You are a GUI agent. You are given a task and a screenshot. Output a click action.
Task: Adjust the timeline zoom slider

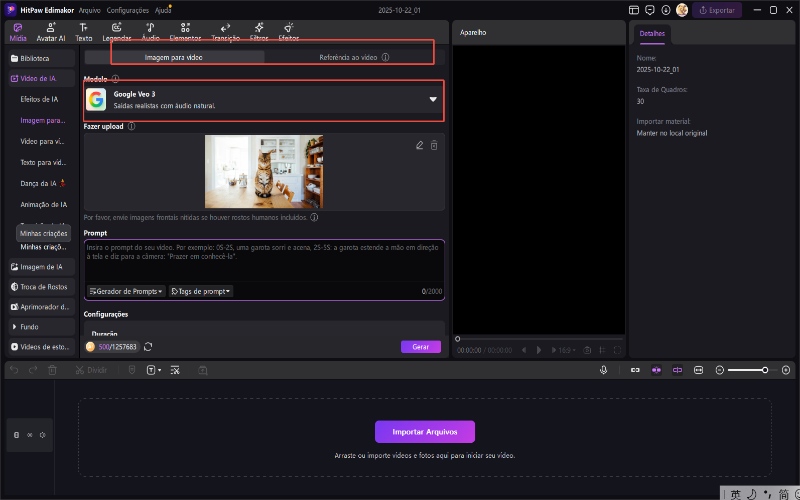tap(765, 370)
